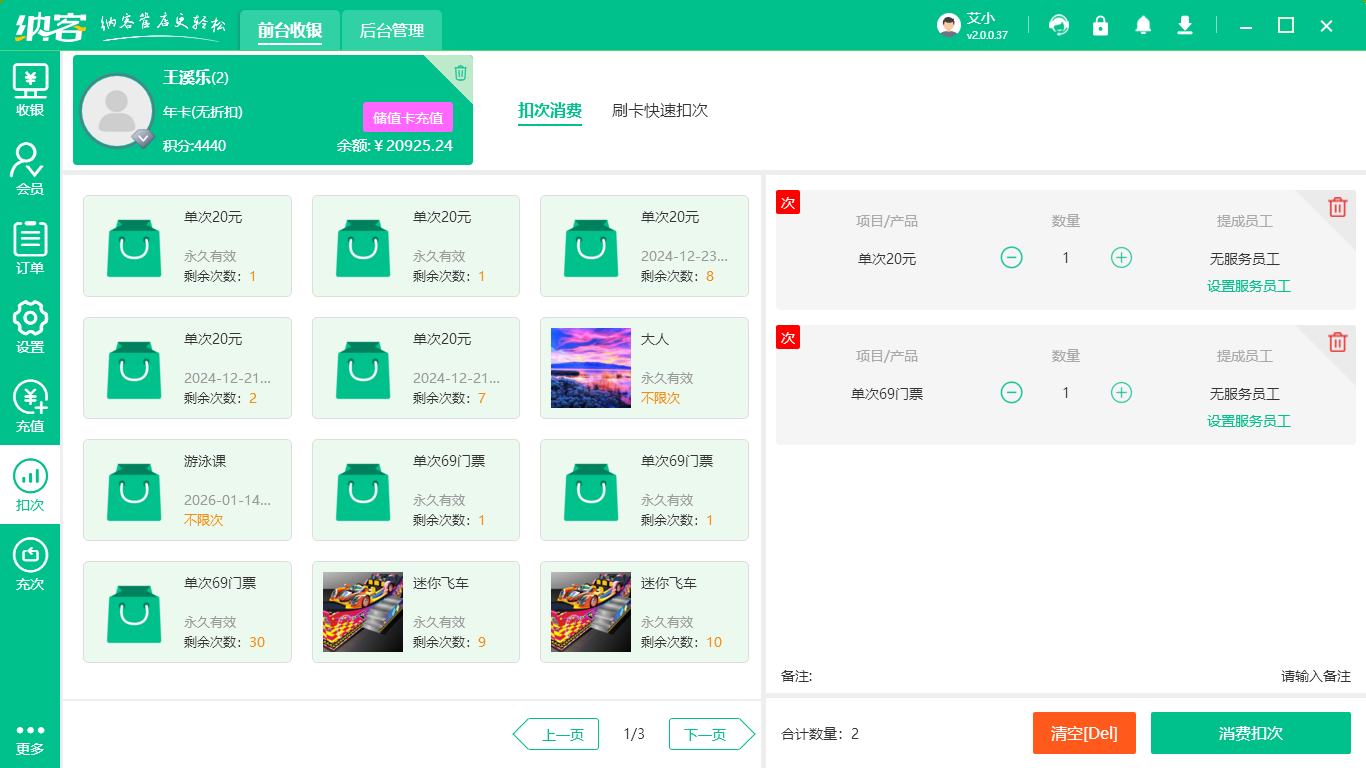Go to 上一页 previous page
Viewport: 1366px width, 768px height.
tap(556, 734)
